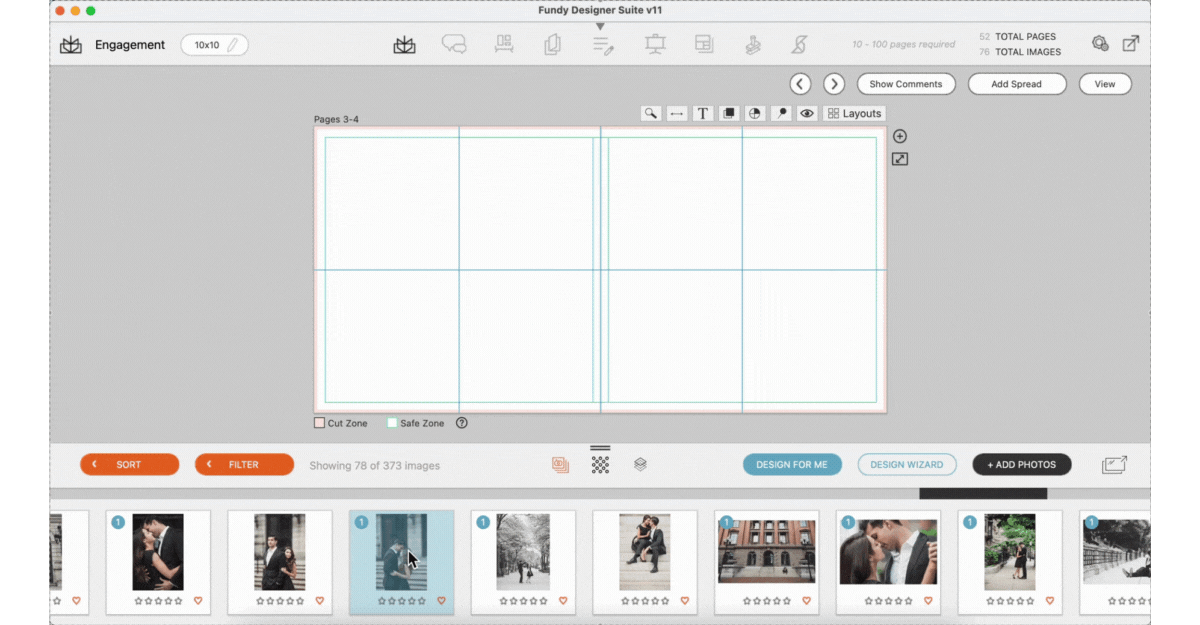Image resolution: width=1200 pixels, height=625 pixels.
Task: Click the dark horizontal thumbnail scrollbar
Action: [983, 493]
